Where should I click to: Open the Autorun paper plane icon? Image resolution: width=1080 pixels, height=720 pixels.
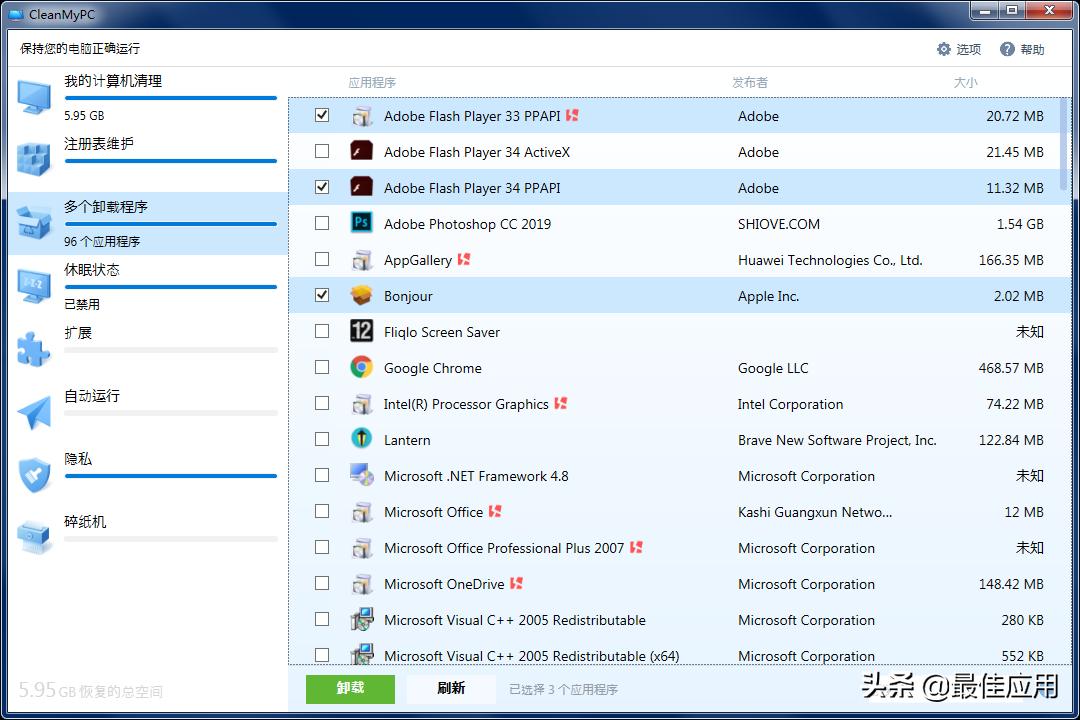click(x=35, y=412)
